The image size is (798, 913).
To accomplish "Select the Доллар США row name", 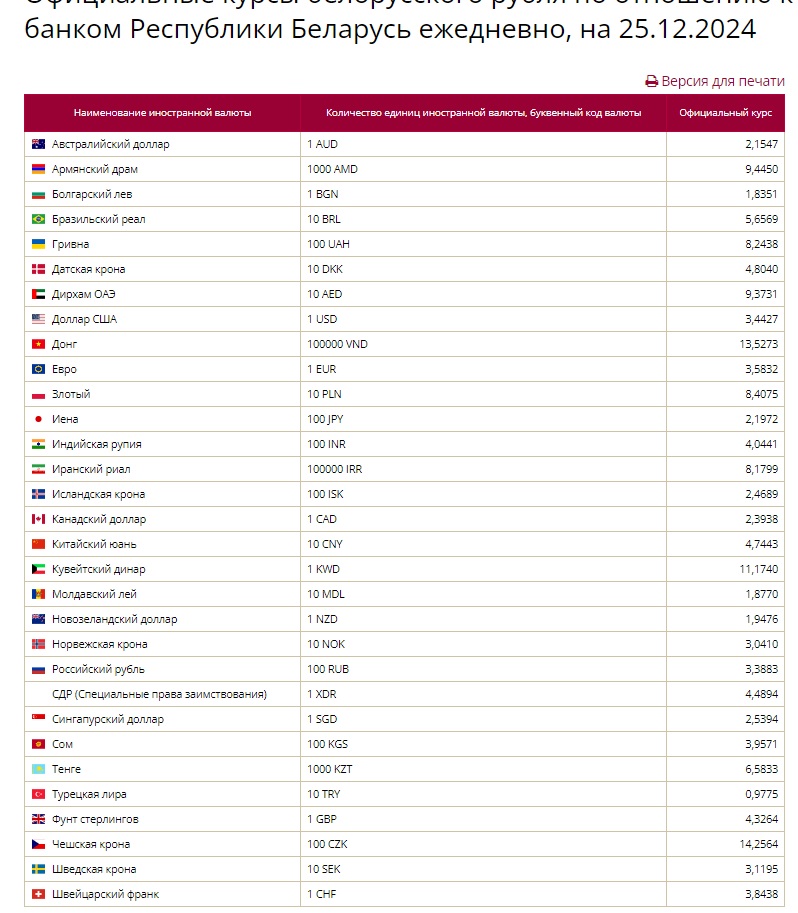I will pyautogui.click(x=84, y=319).
